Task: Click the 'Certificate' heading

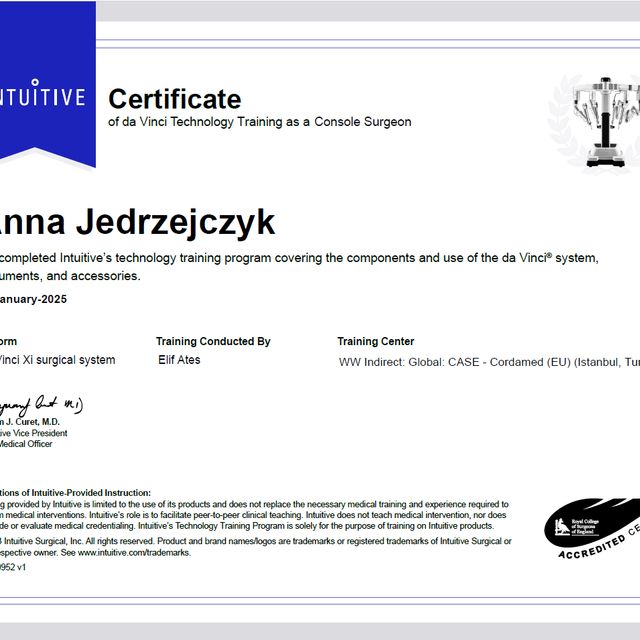Action: tap(175, 99)
